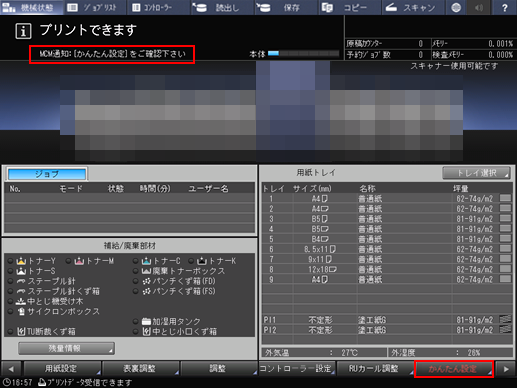Select the 読出し tab
The height and width of the screenshot is (388, 517).
tap(223, 7)
